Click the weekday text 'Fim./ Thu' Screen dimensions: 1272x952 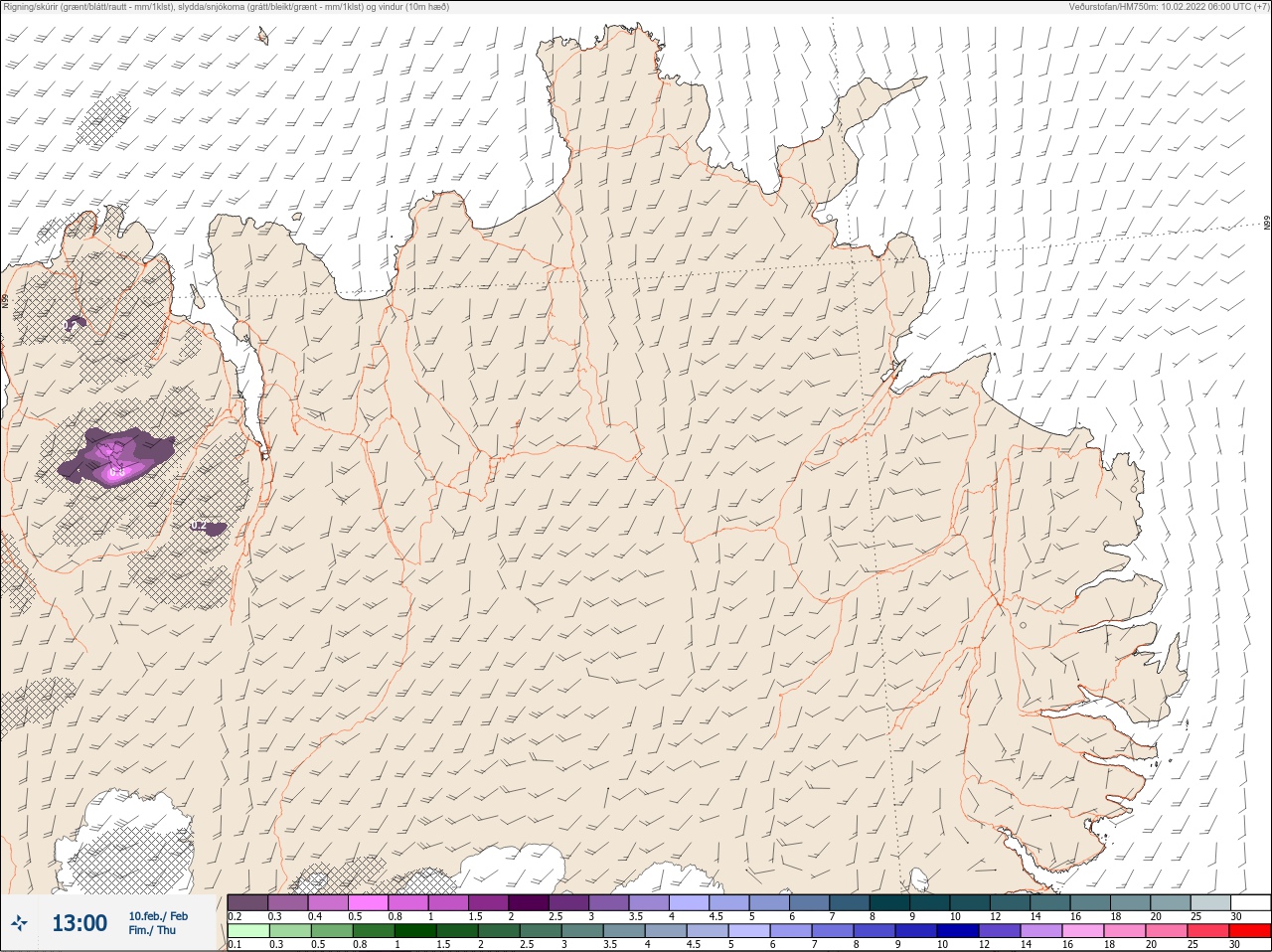click(x=152, y=930)
